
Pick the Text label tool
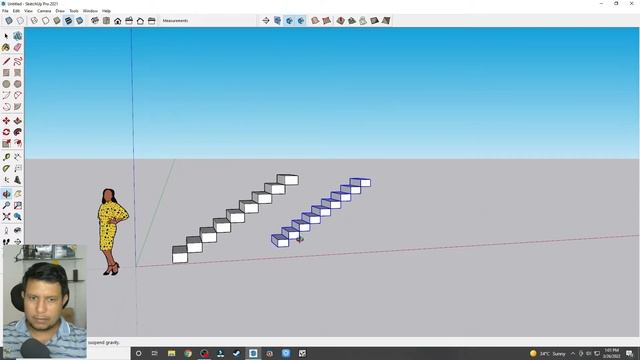18,169
